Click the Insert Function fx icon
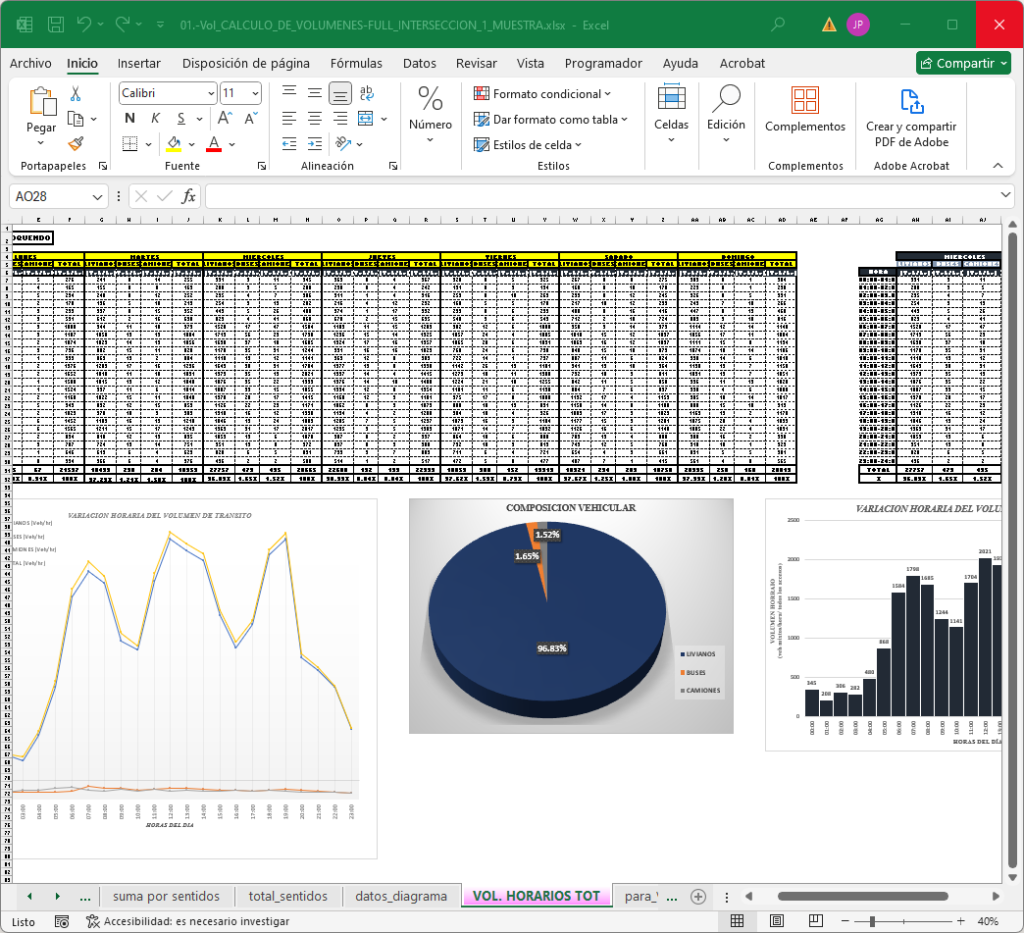 point(189,197)
